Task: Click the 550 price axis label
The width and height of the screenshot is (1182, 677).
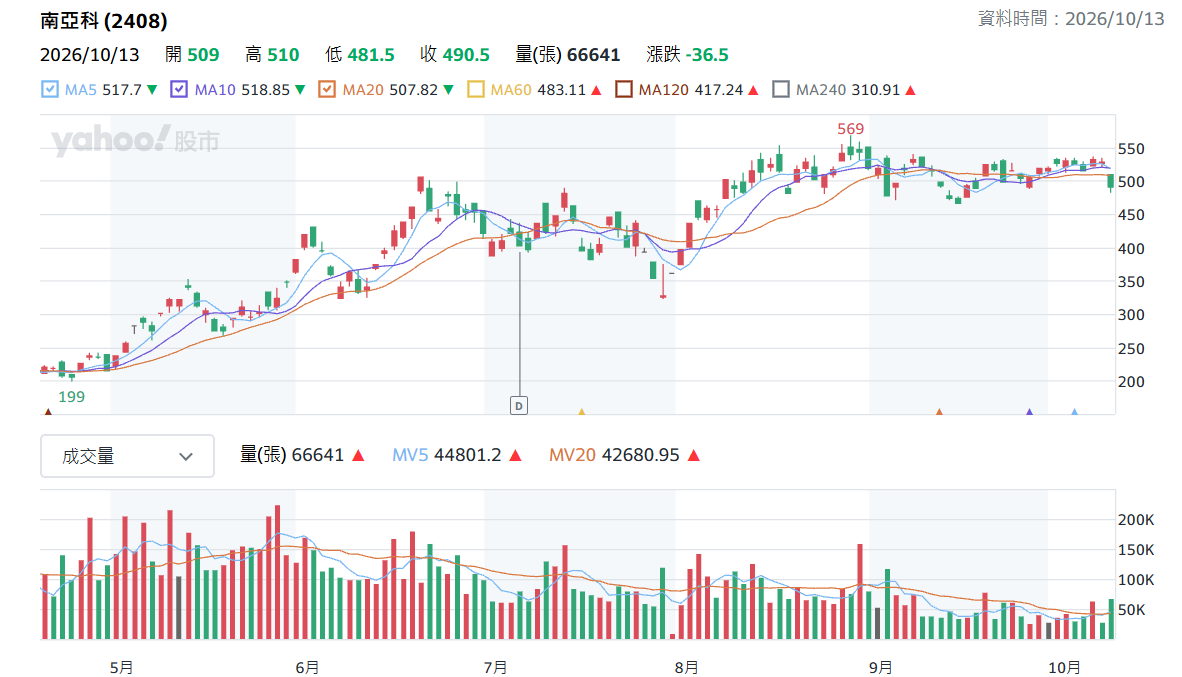Action: pos(1131,149)
